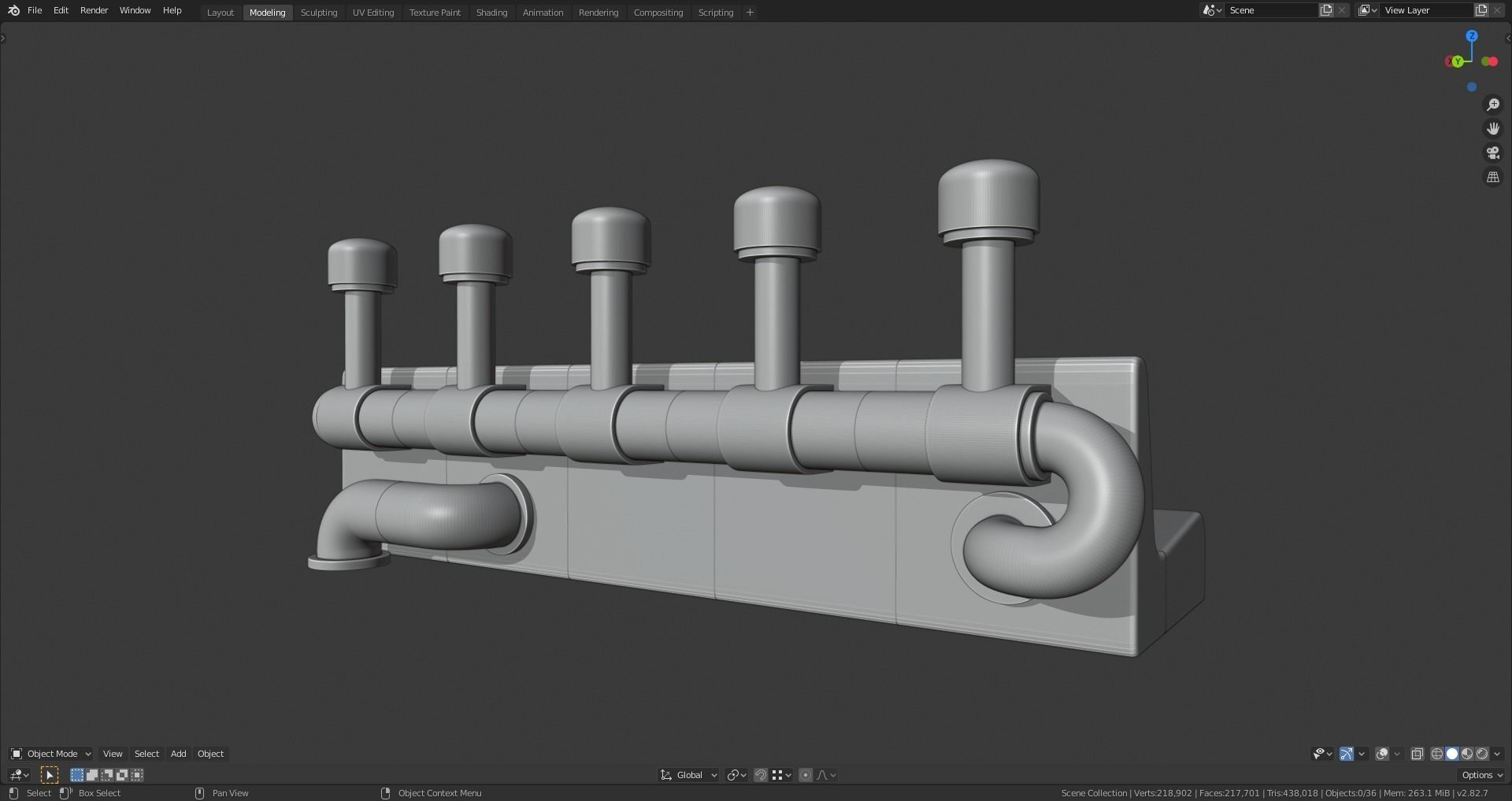Open the Options dropdown

1482,775
